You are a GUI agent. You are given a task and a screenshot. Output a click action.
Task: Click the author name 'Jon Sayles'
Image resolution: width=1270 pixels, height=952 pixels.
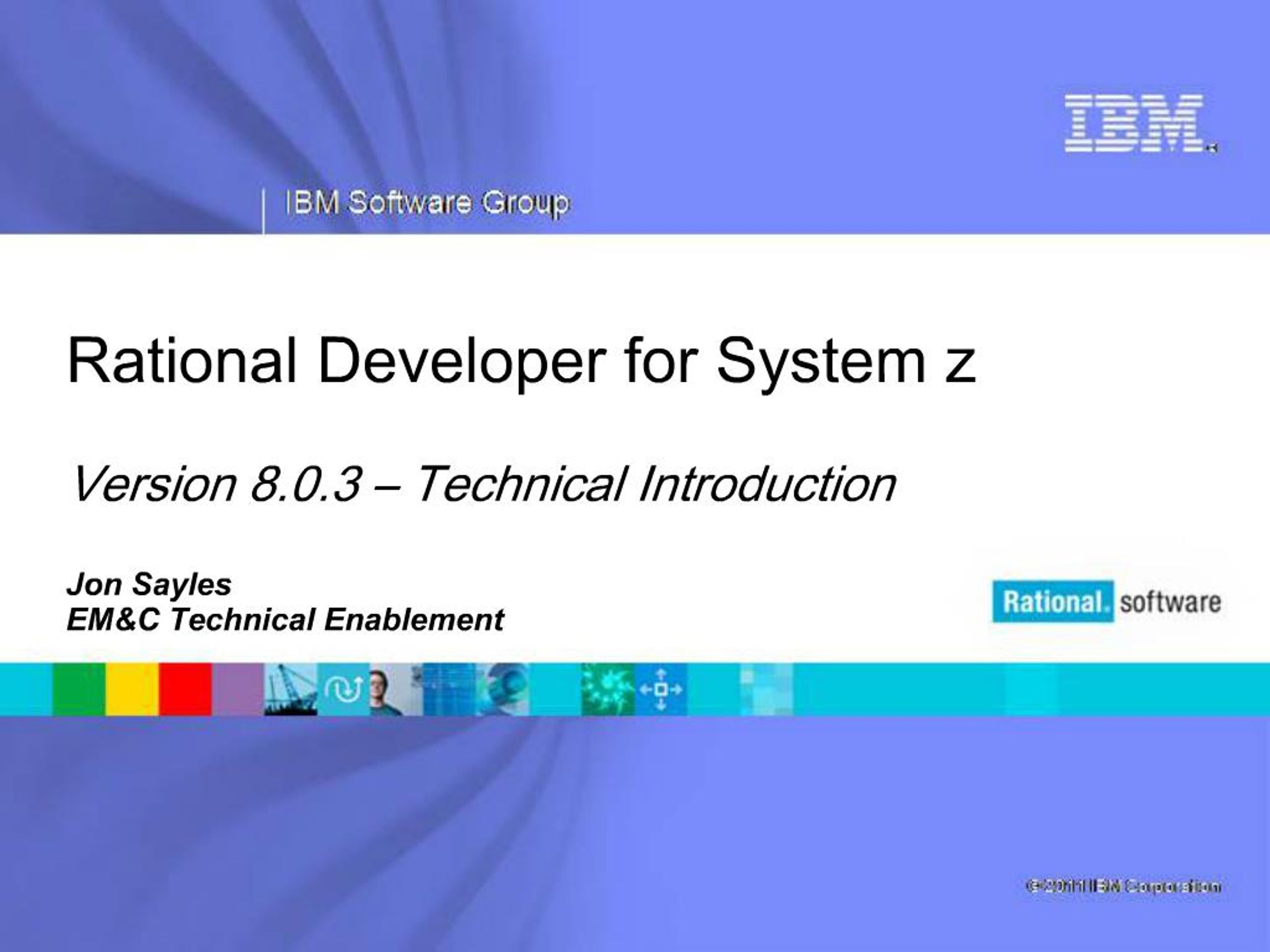coord(149,584)
